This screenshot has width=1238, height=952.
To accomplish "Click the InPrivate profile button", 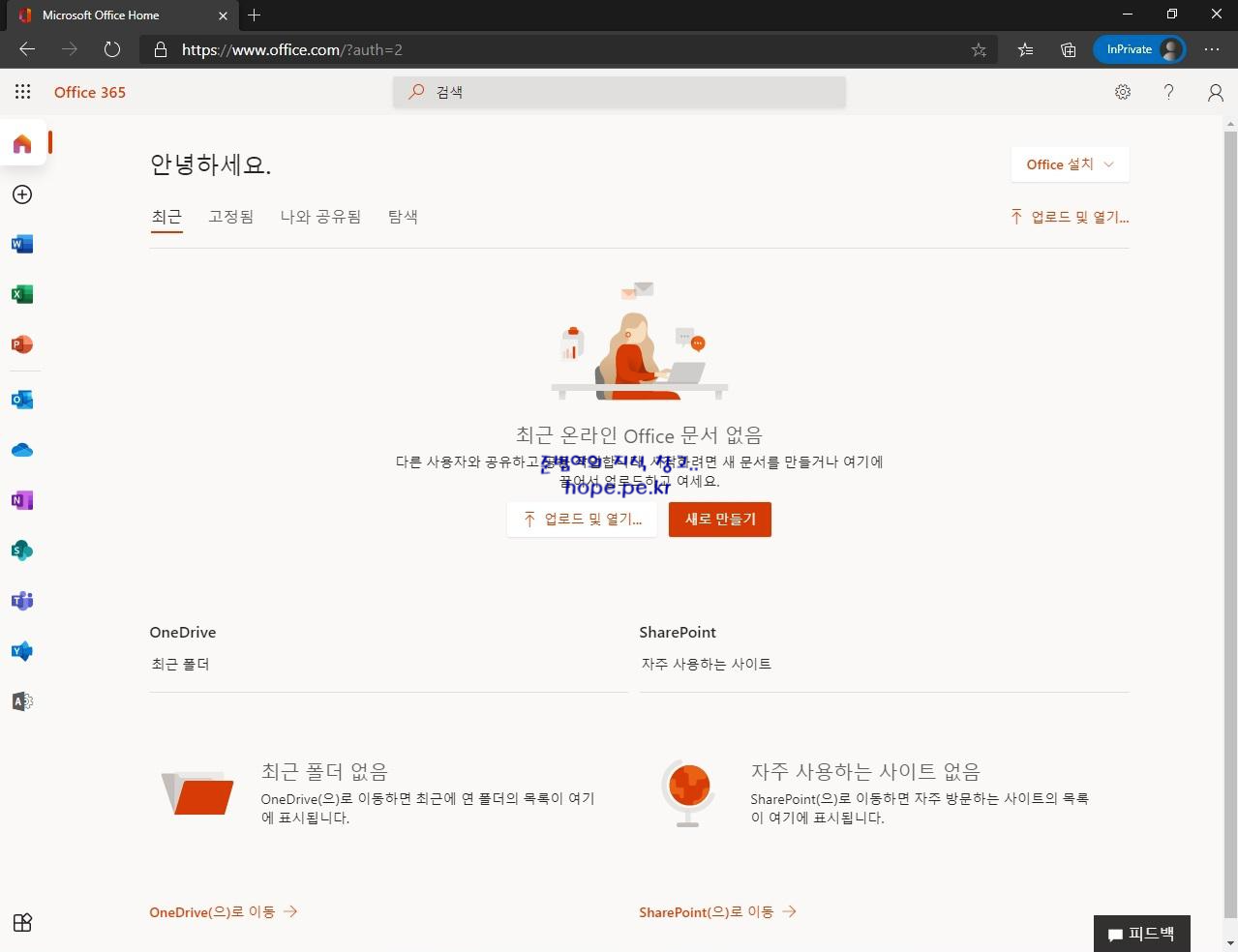I will pyautogui.click(x=1139, y=49).
